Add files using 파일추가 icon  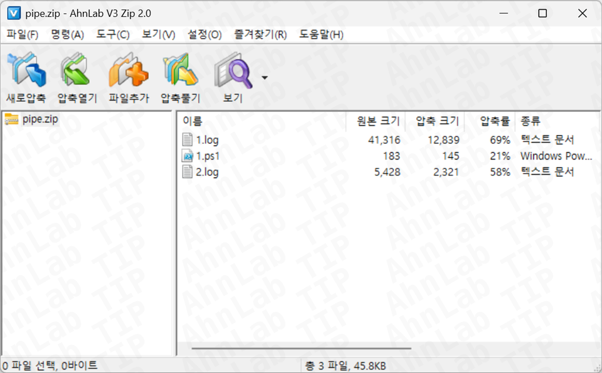129,70
